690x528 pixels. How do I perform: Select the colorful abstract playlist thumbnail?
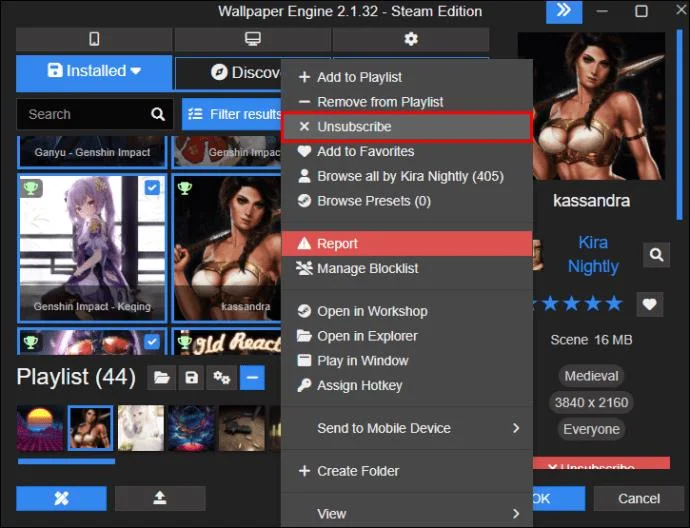191,428
